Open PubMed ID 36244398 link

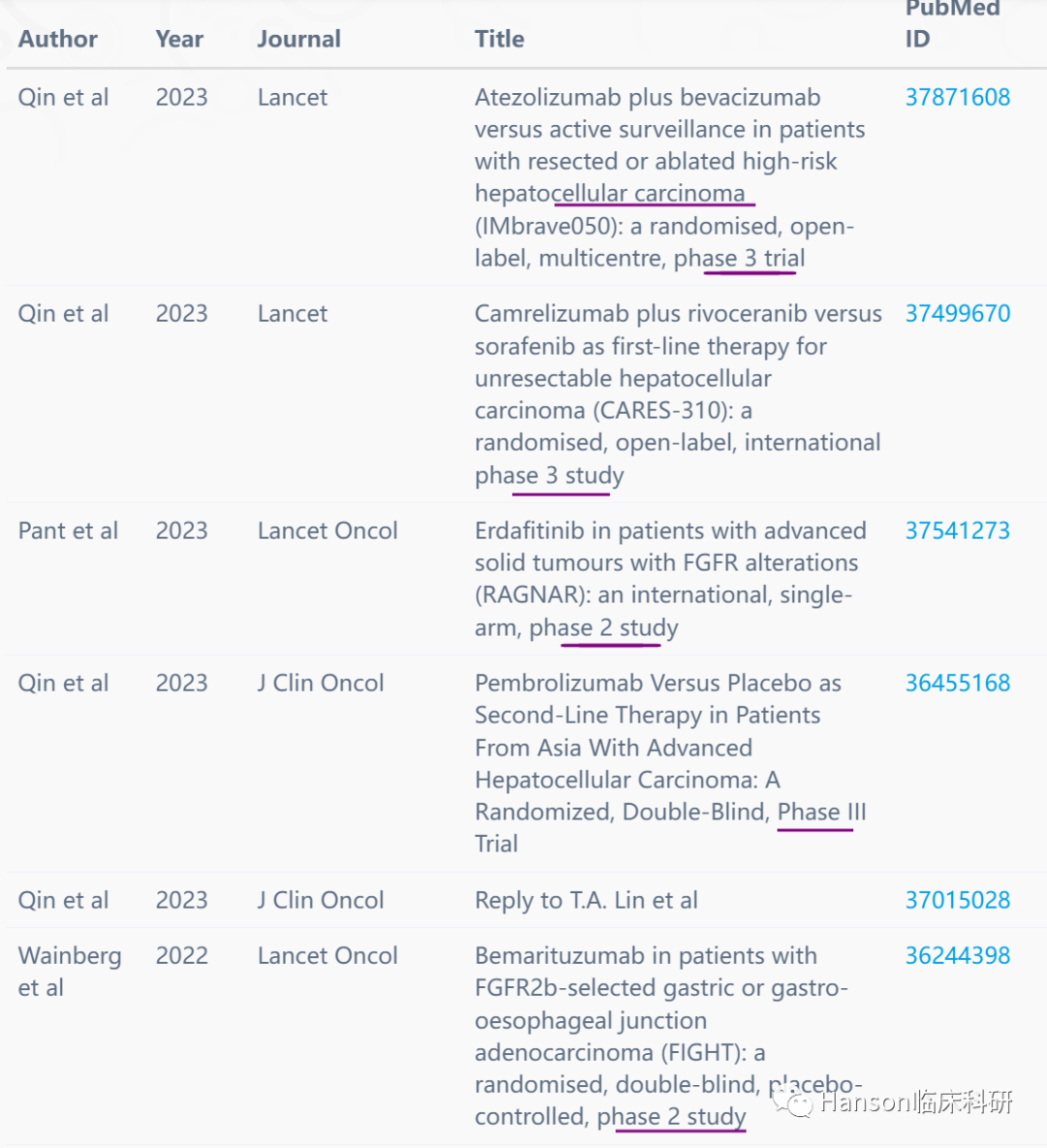click(957, 955)
